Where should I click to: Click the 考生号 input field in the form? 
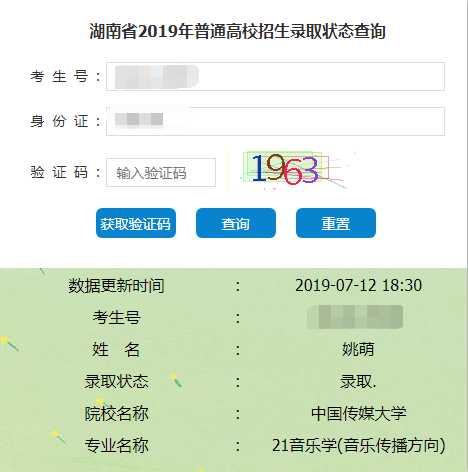275,76
